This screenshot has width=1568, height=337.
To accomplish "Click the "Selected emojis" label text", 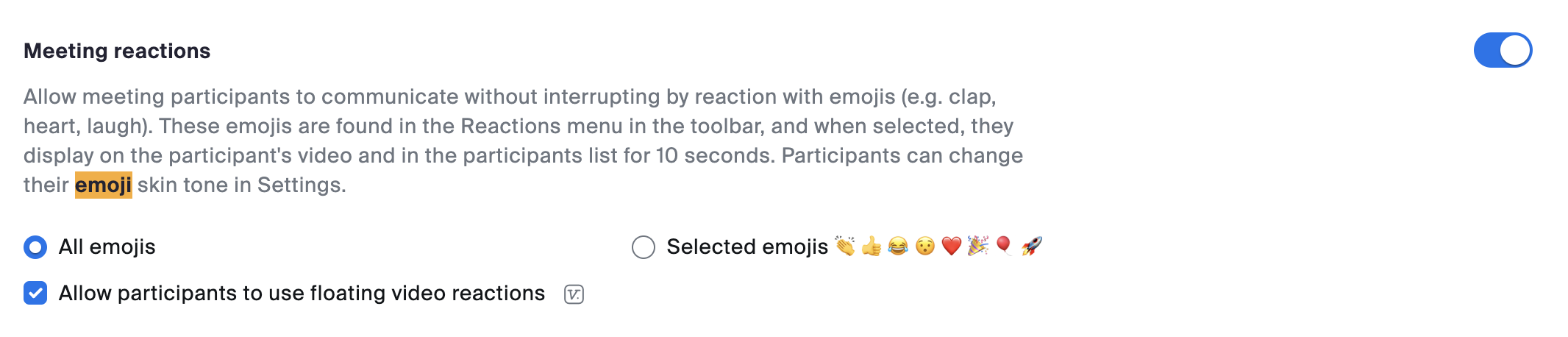I will [747, 247].
